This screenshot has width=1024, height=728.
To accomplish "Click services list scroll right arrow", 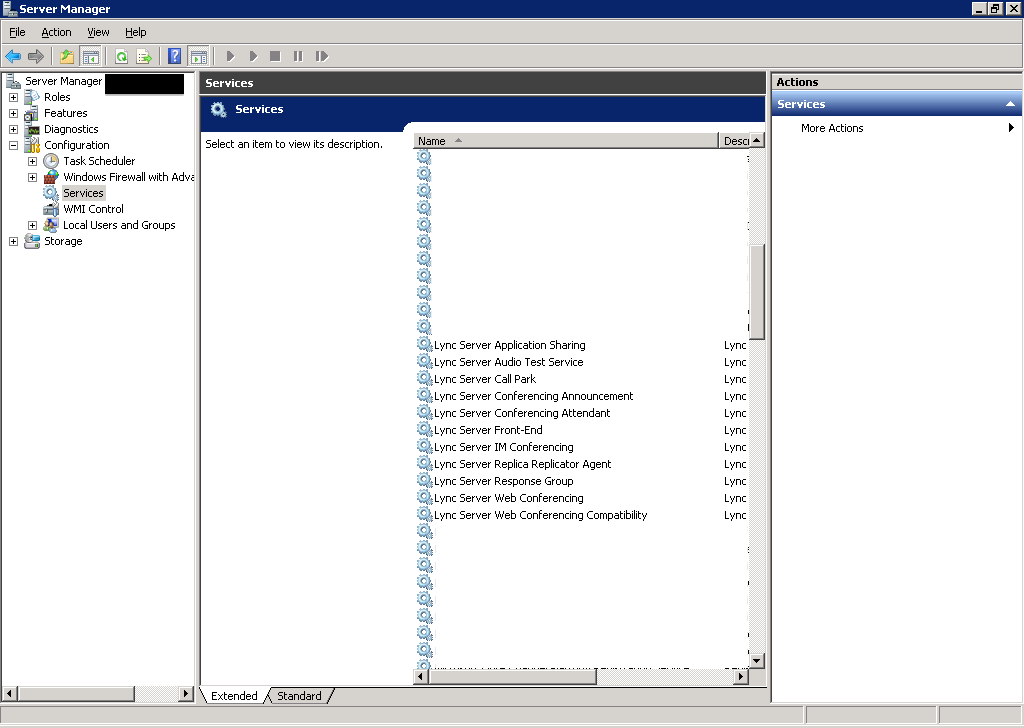I will coord(741,677).
